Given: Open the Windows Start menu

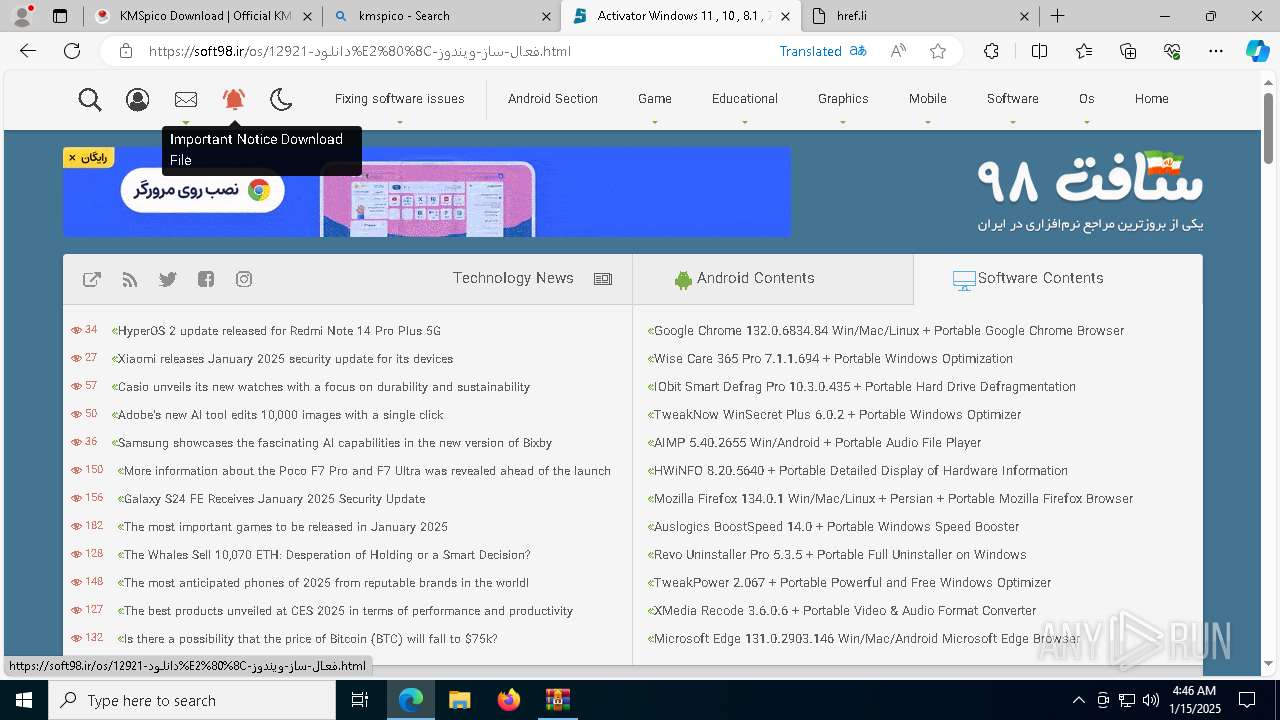Looking at the screenshot, I should point(24,700).
